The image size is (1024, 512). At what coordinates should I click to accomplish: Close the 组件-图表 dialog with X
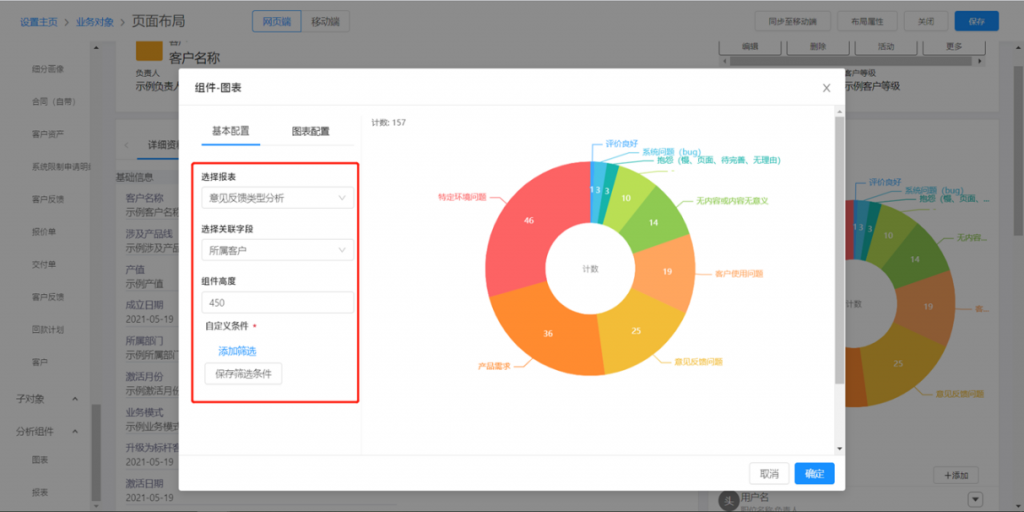click(x=826, y=88)
